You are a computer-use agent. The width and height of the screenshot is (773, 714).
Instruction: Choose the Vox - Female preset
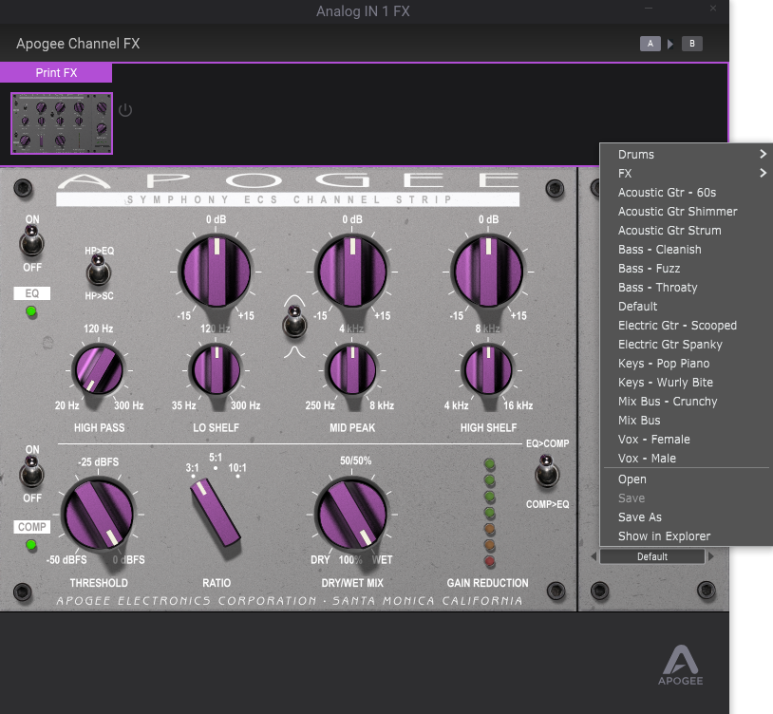pyautogui.click(x=688, y=439)
